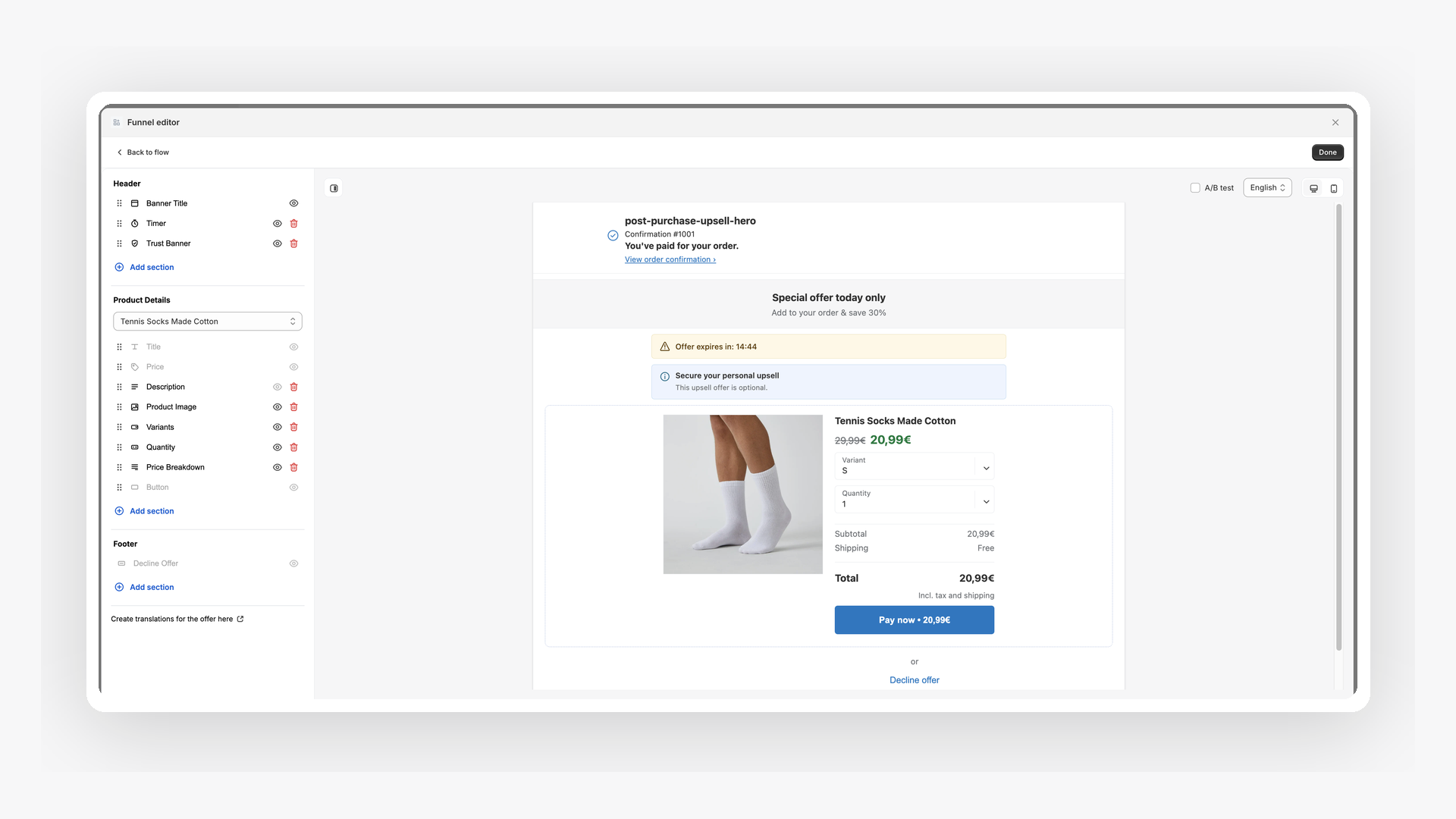Image resolution: width=1456 pixels, height=819 pixels.
Task: Select the Trust Banner section row
Action: click(208, 243)
